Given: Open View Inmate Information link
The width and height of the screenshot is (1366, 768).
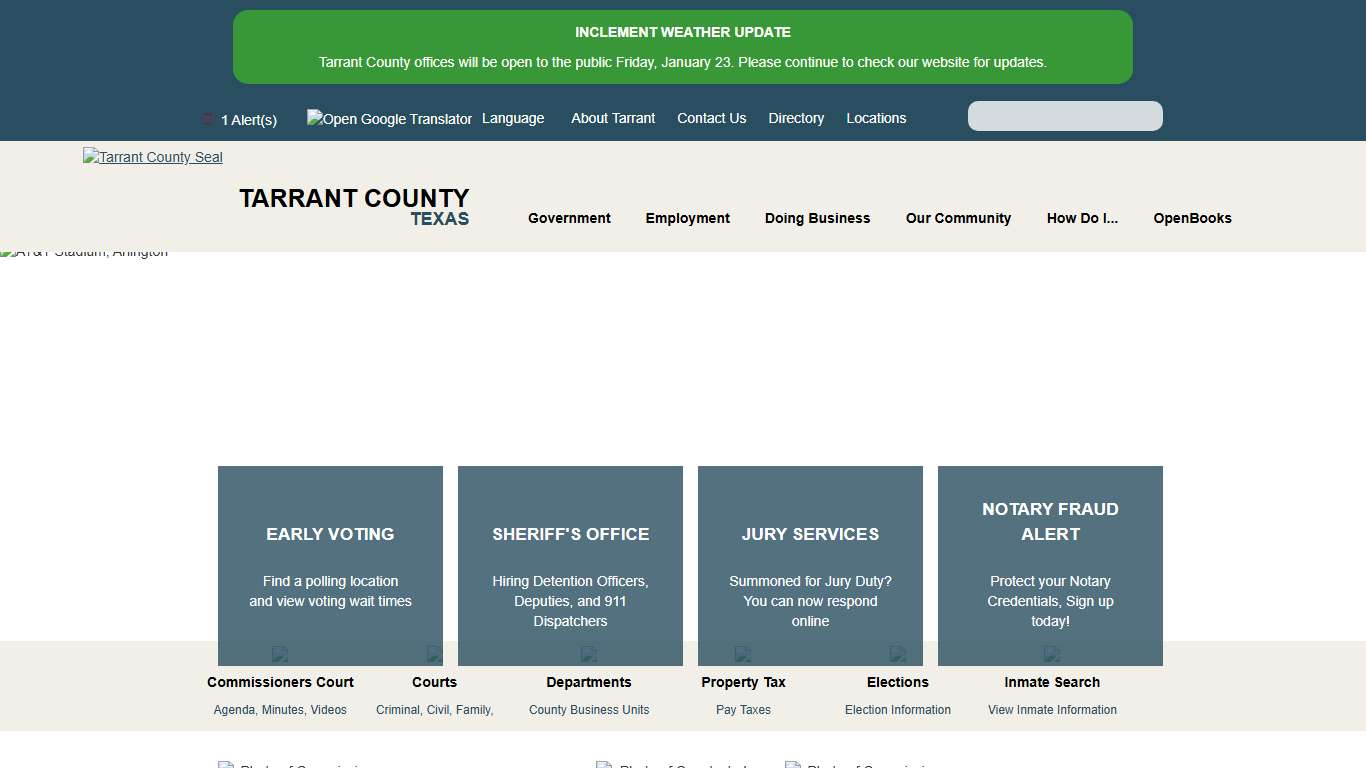Looking at the screenshot, I should click(1052, 709).
